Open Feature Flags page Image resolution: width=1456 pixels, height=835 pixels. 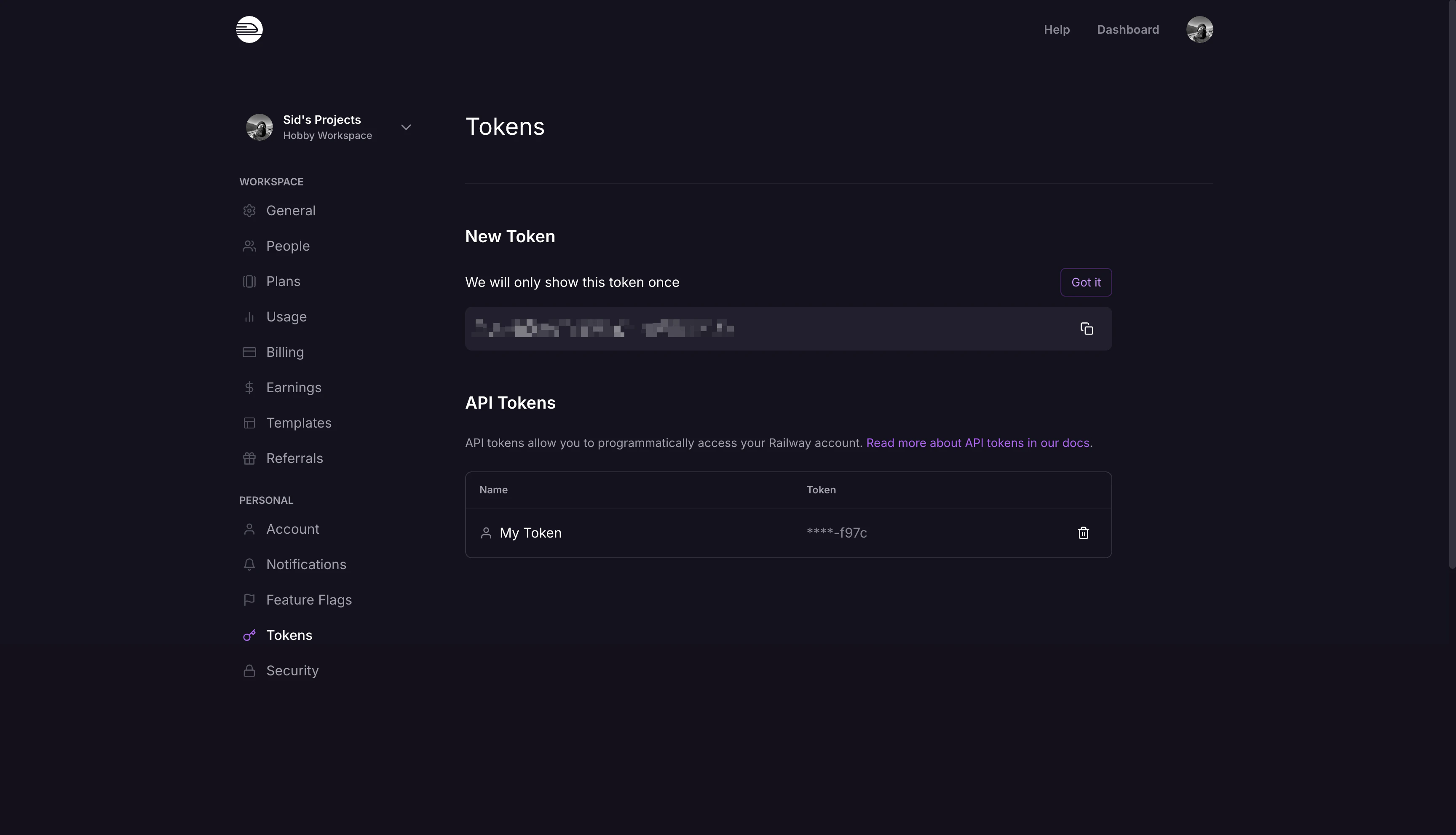pyautogui.click(x=309, y=600)
